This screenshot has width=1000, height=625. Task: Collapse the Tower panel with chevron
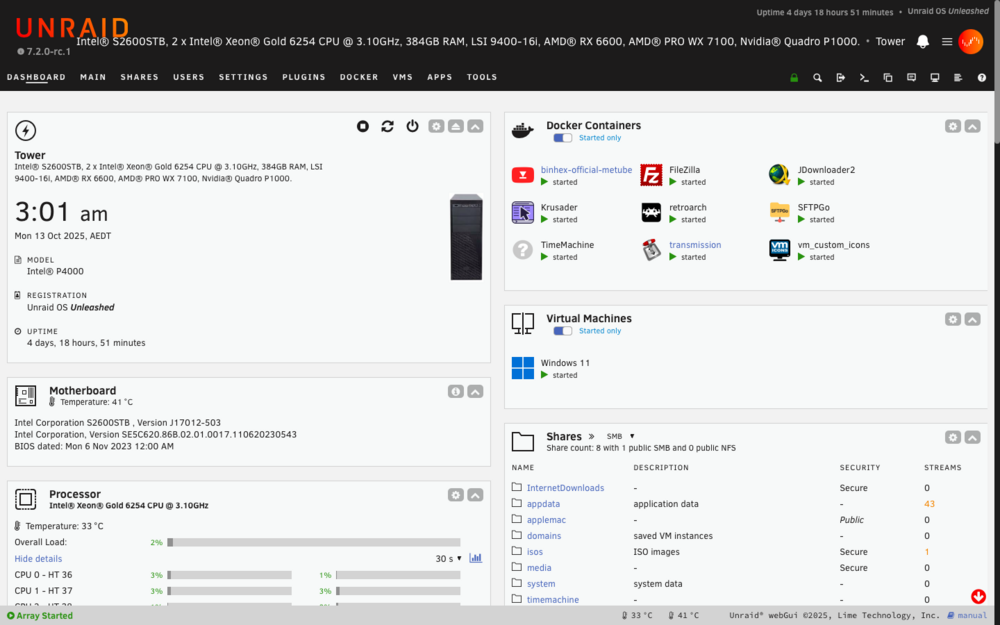pos(475,126)
